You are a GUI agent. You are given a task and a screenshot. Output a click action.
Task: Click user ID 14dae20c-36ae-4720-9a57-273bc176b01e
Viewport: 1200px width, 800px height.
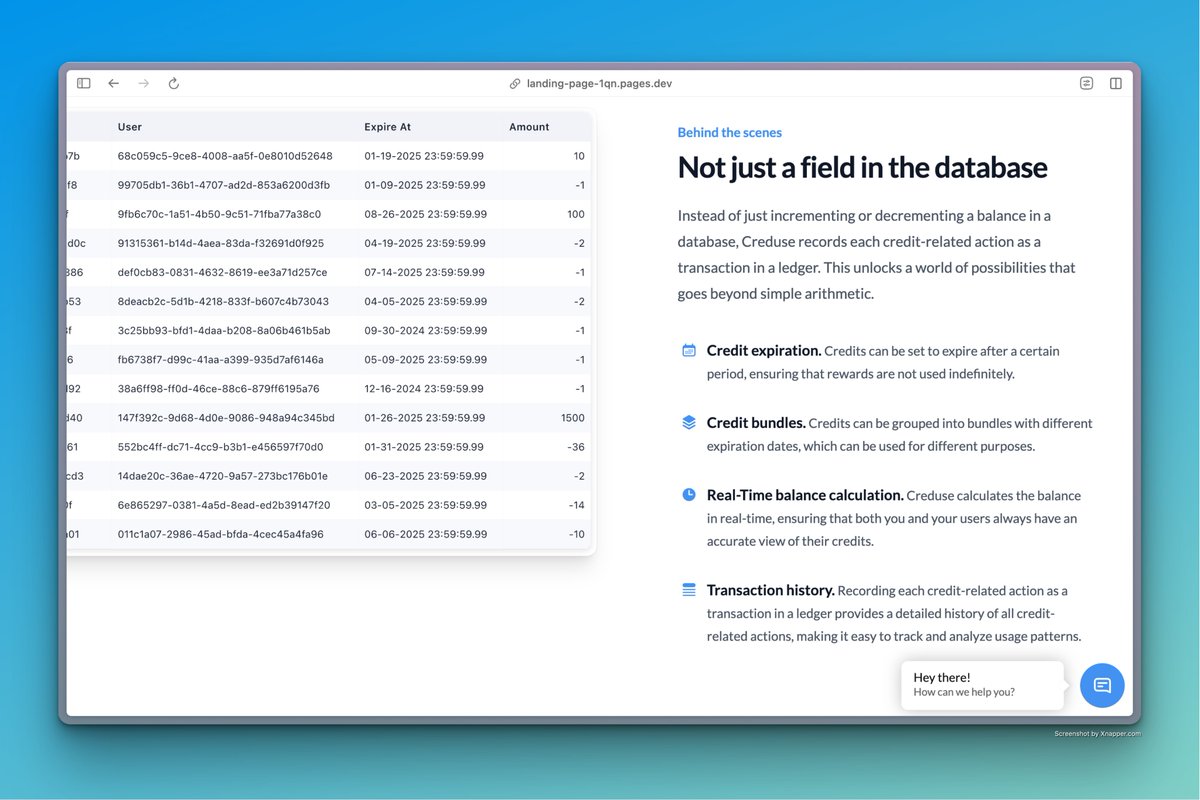point(223,475)
